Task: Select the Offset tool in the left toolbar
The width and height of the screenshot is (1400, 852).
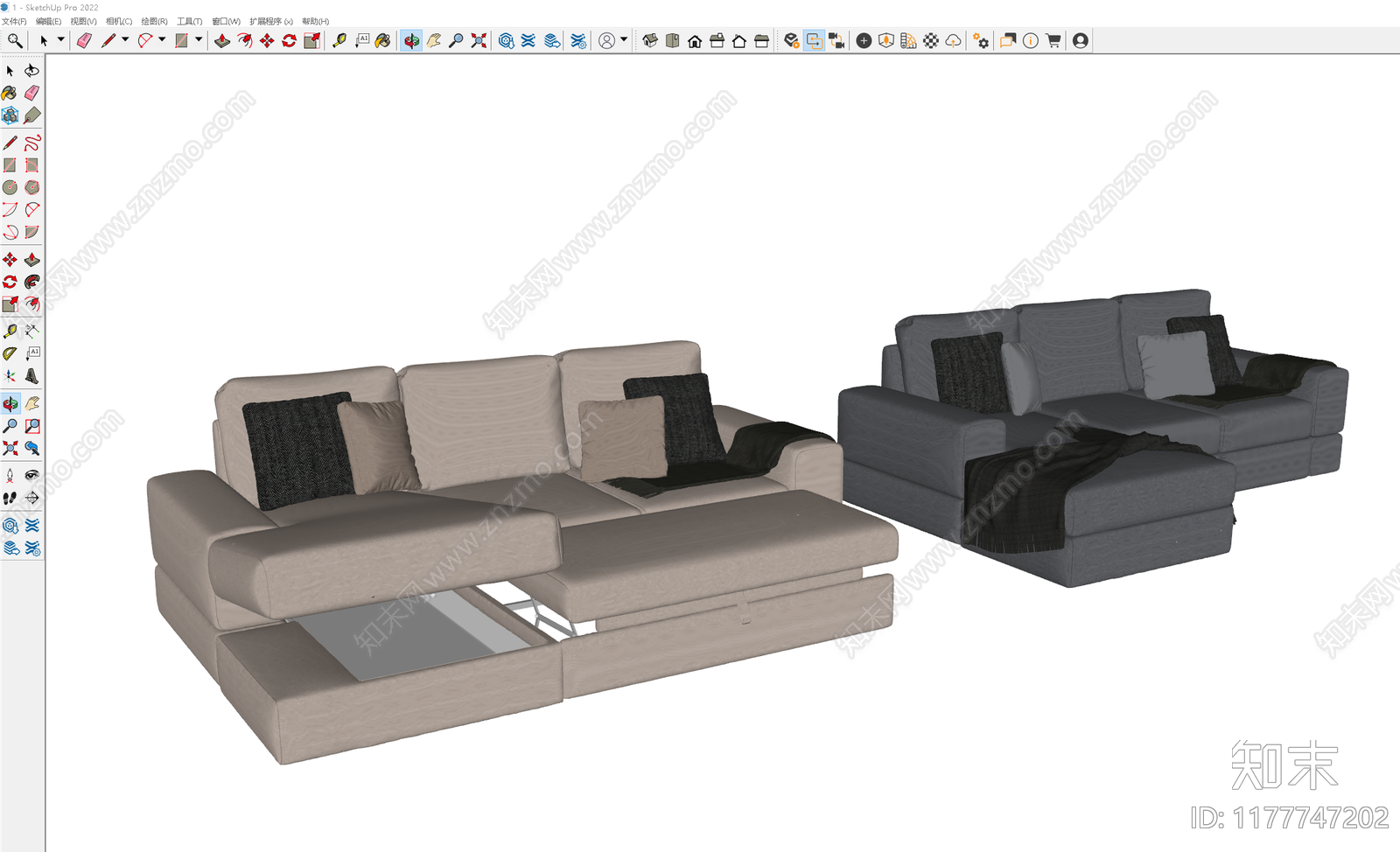Action: click(x=31, y=304)
